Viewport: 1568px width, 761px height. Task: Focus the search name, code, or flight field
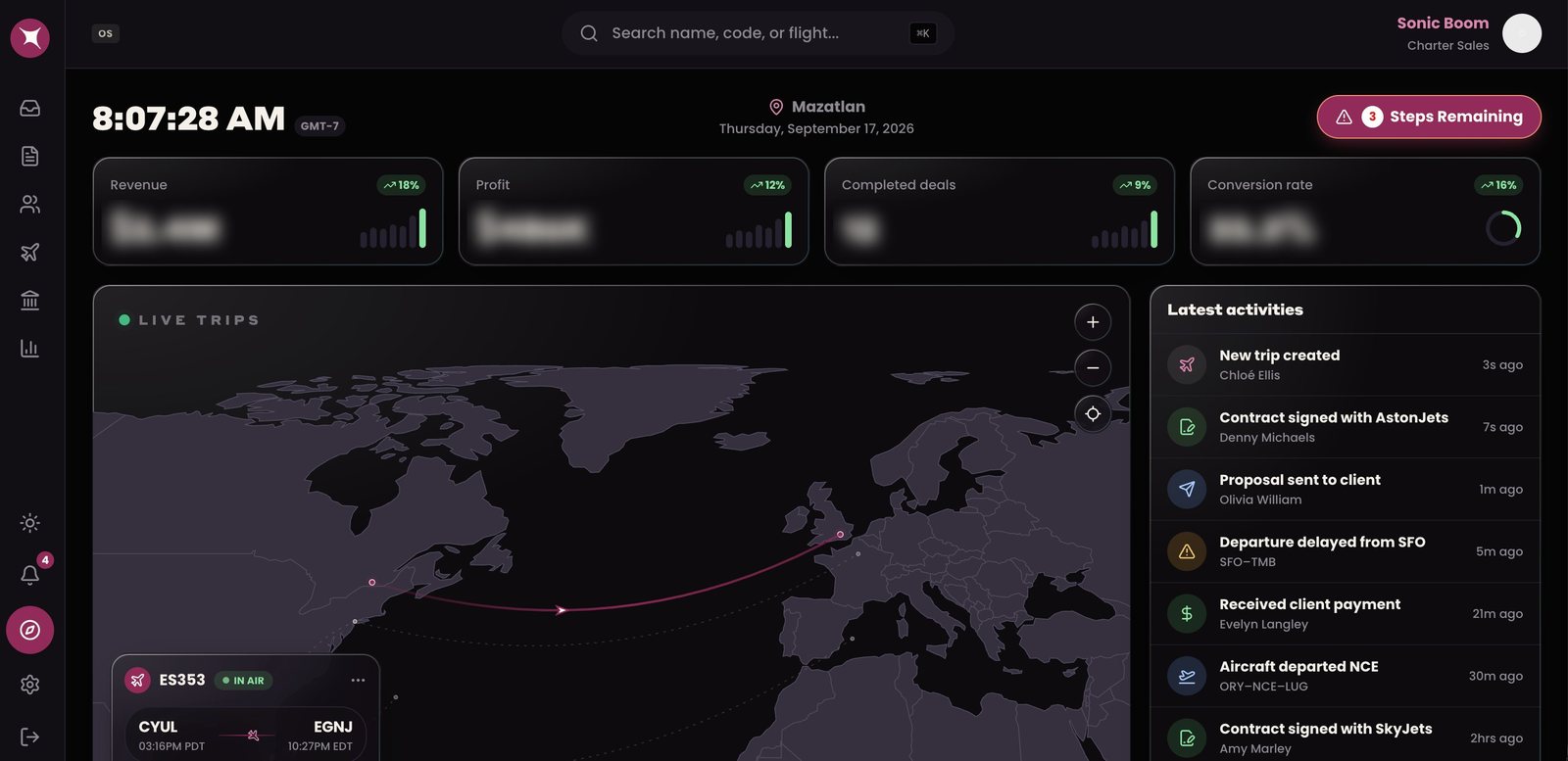[x=758, y=33]
